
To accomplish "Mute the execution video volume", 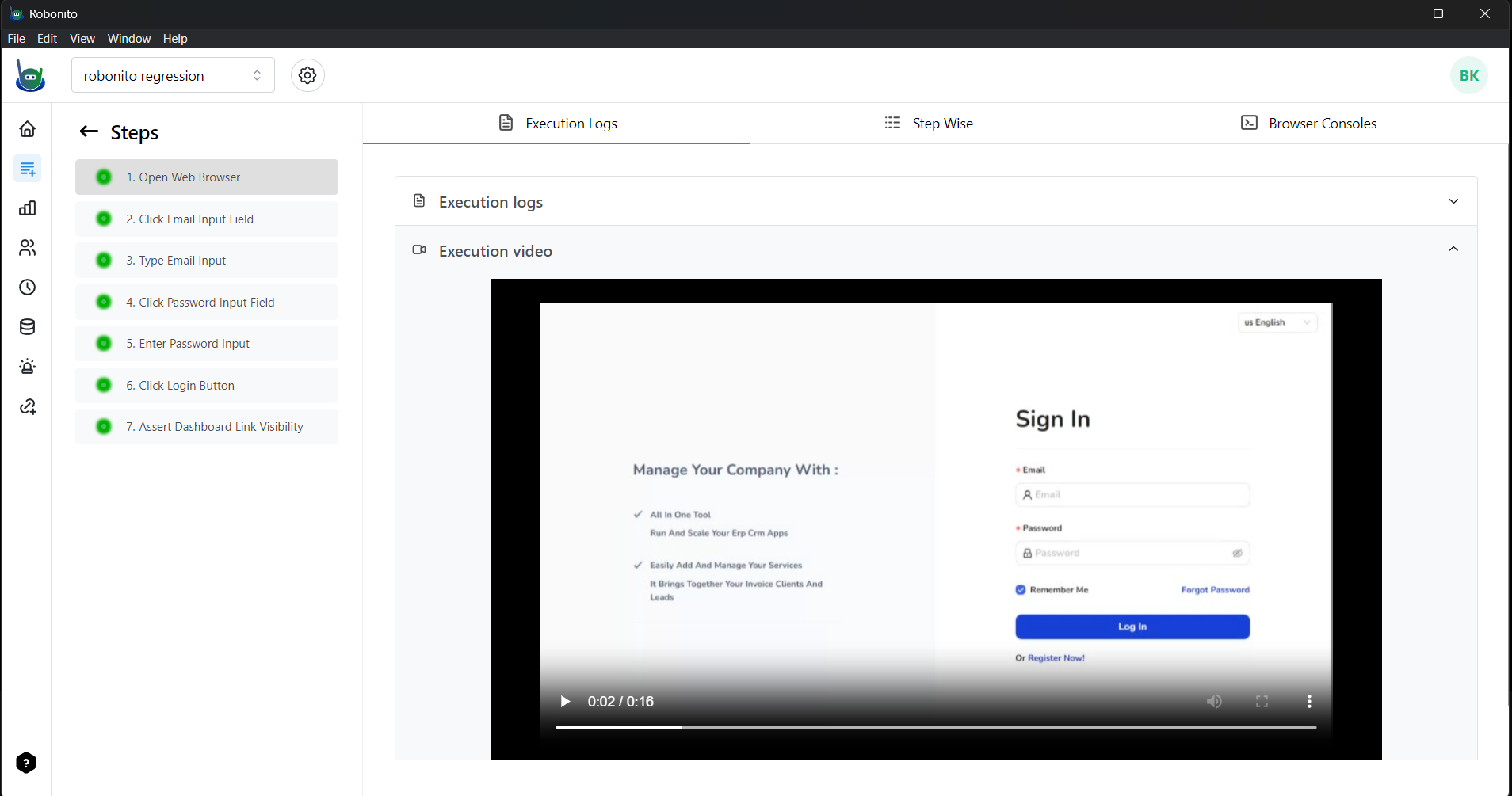I will point(1214,701).
